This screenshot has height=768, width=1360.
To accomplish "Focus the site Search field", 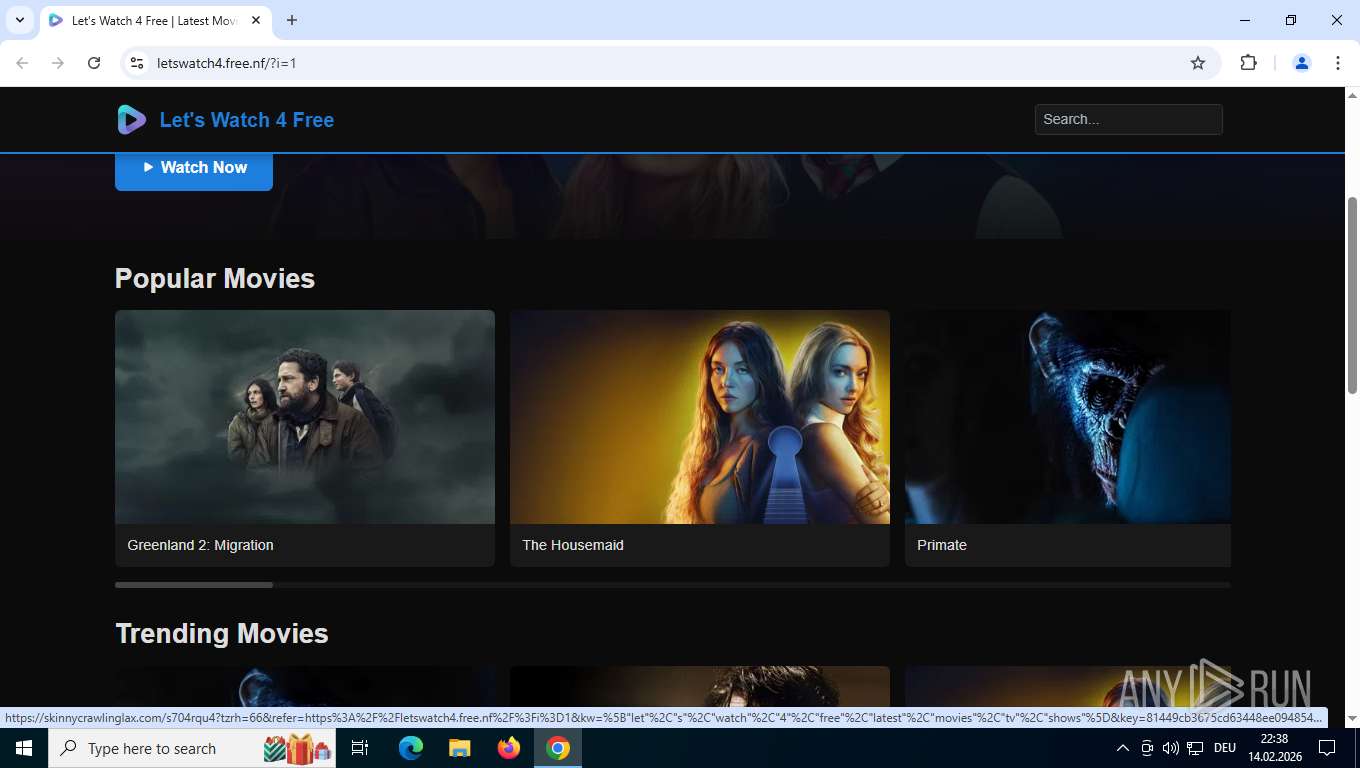I will click(x=1128, y=119).
